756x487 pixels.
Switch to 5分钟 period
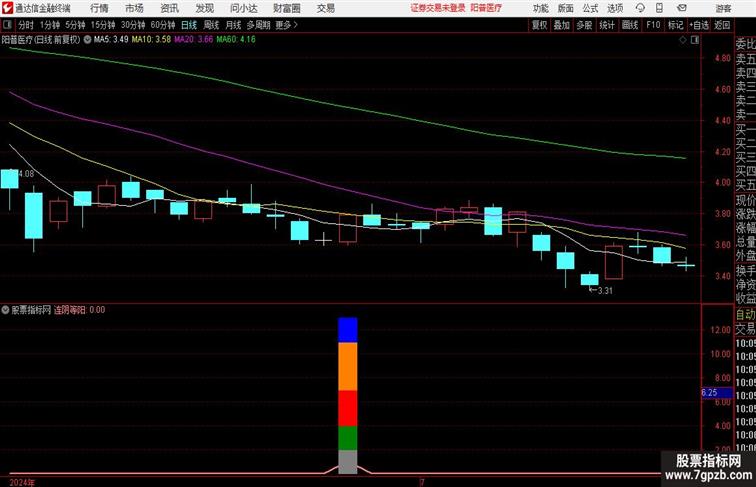coord(75,25)
